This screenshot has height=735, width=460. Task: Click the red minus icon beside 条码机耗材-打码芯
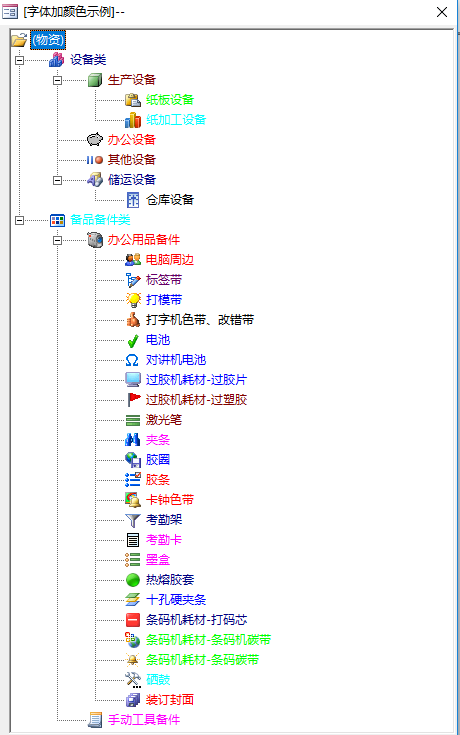(x=133, y=620)
